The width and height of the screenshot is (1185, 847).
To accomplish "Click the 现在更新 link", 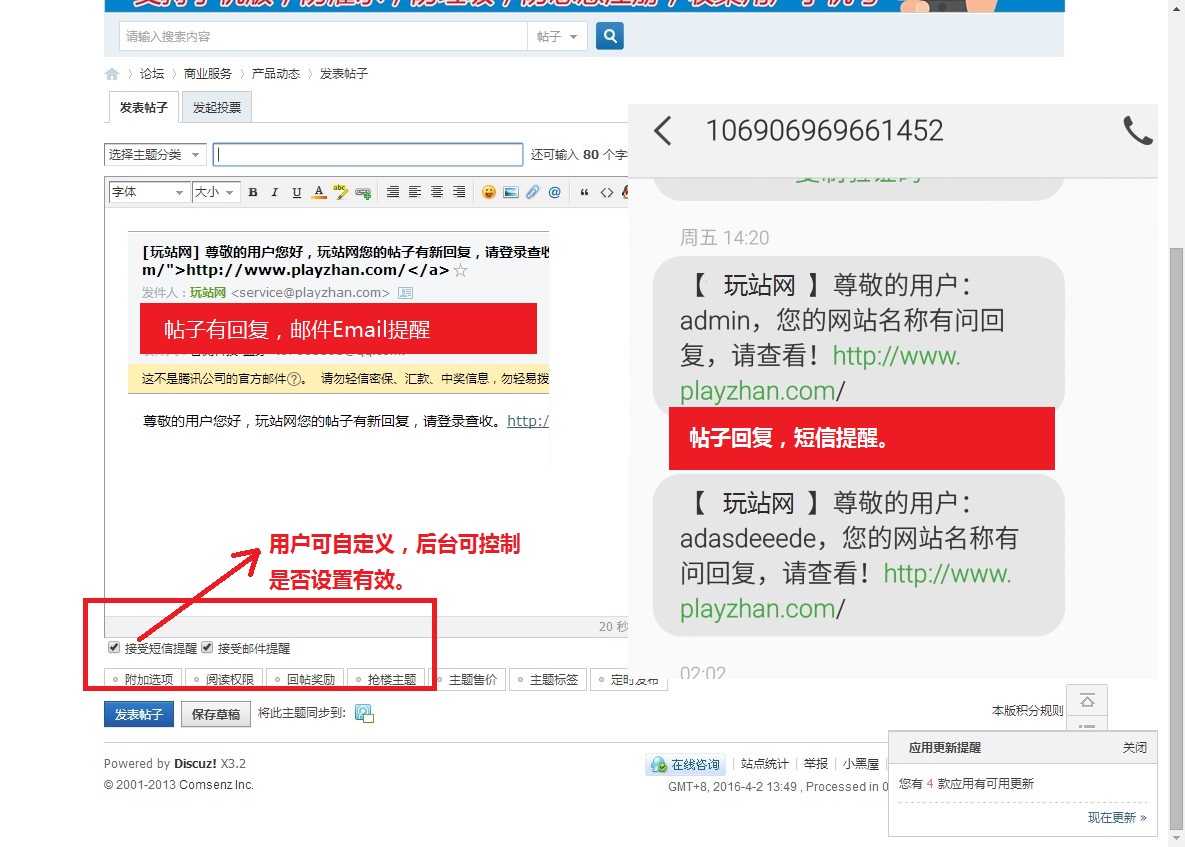I will [1117, 818].
